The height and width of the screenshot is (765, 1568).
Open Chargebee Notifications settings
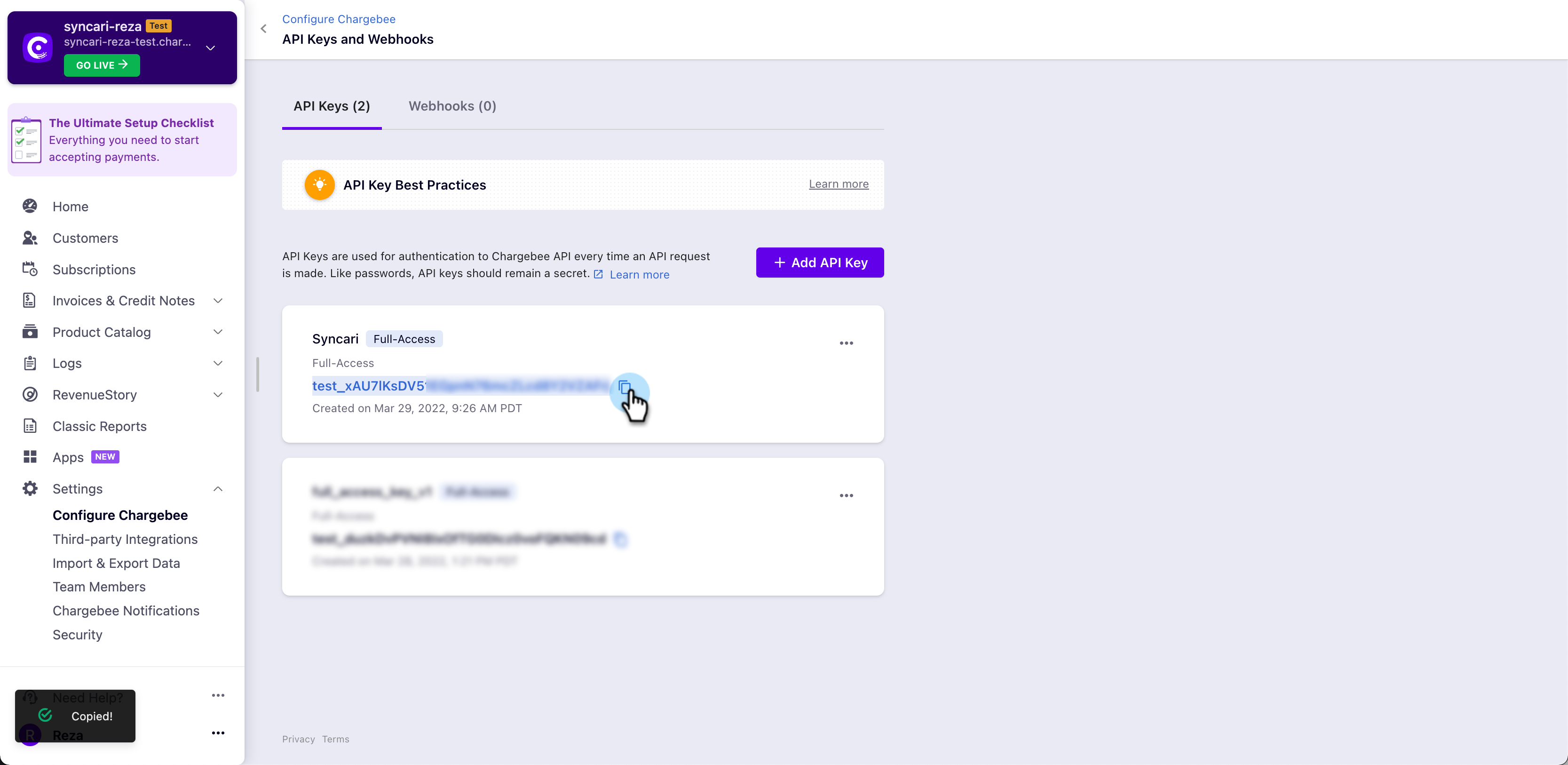[x=126, y=611]
